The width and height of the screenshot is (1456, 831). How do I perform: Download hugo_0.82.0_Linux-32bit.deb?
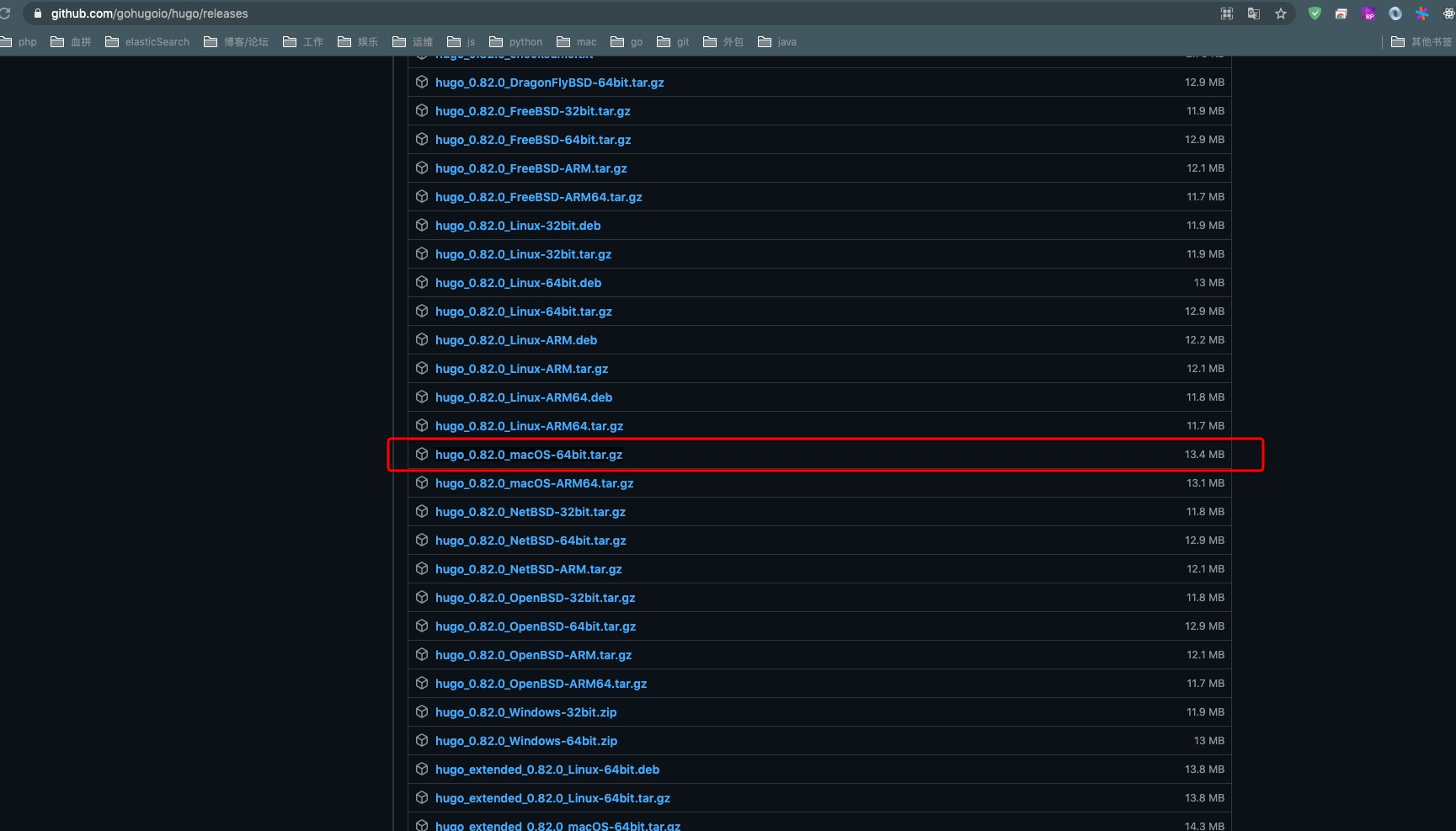click(x=518, y=226)
